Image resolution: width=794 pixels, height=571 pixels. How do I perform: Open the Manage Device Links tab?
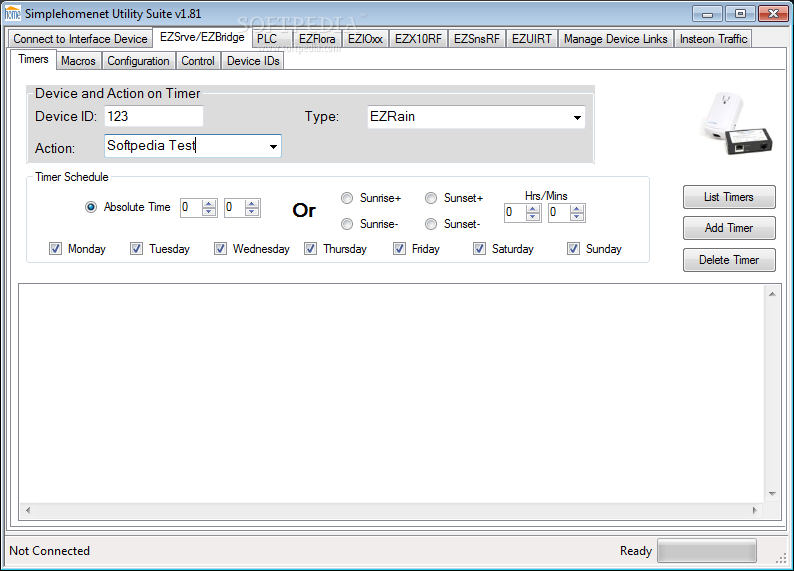[616, 39]
